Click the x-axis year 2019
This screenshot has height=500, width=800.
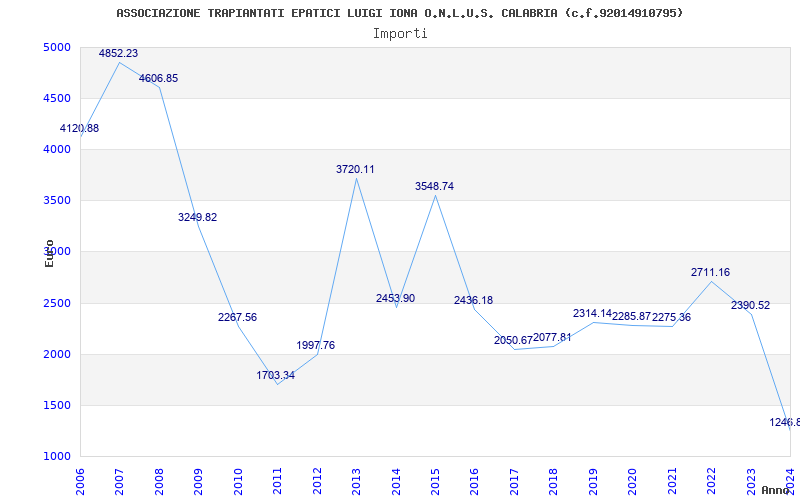(593, 482)
